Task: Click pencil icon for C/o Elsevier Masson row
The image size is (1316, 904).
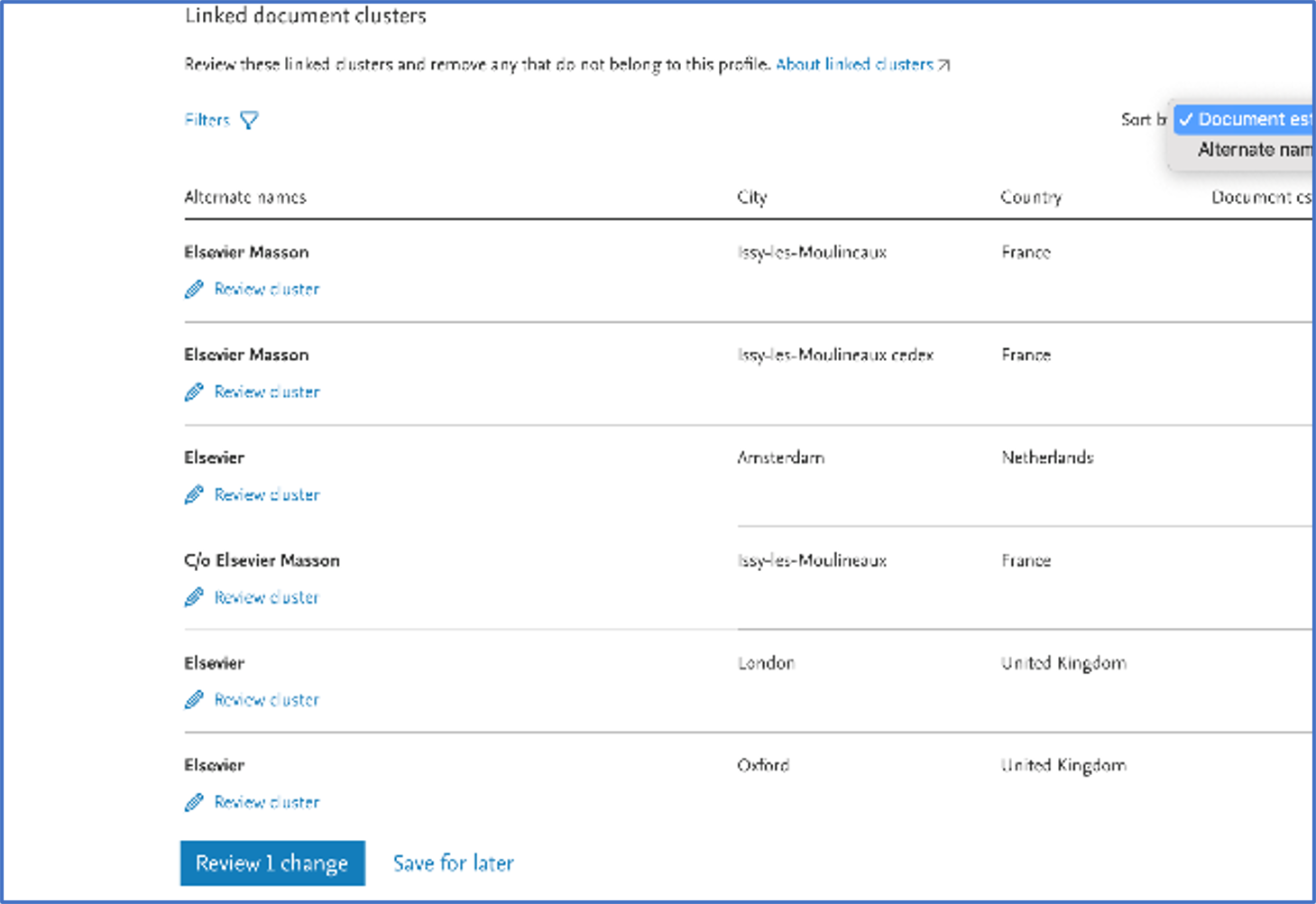Action: point(194,597)
